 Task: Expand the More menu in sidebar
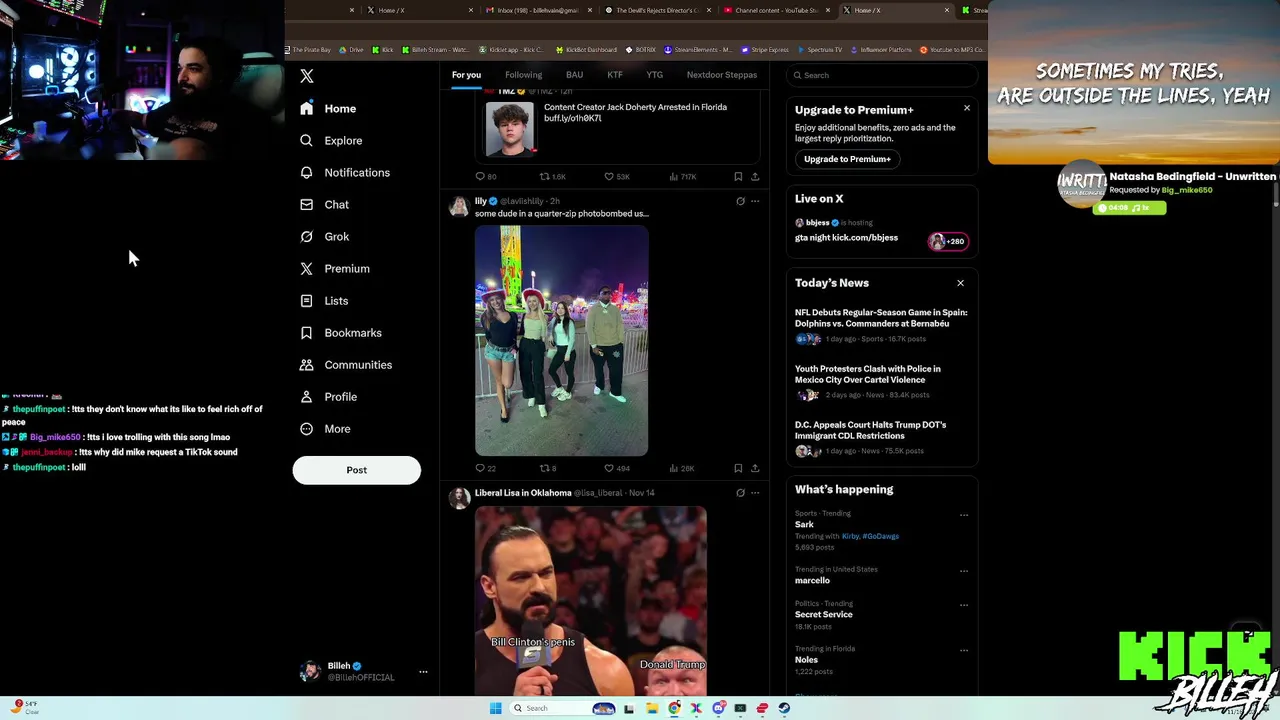click(x=325, y=428)
